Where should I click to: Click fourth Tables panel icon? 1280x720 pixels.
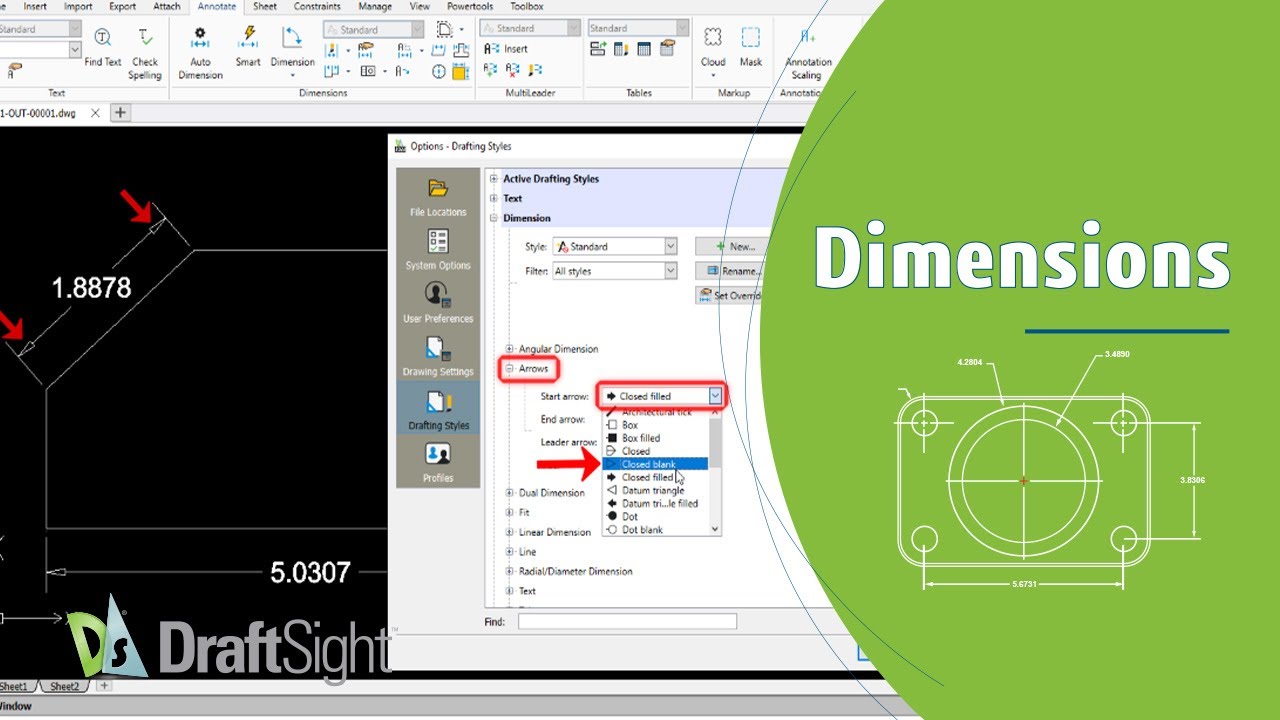tap(667, 49)
